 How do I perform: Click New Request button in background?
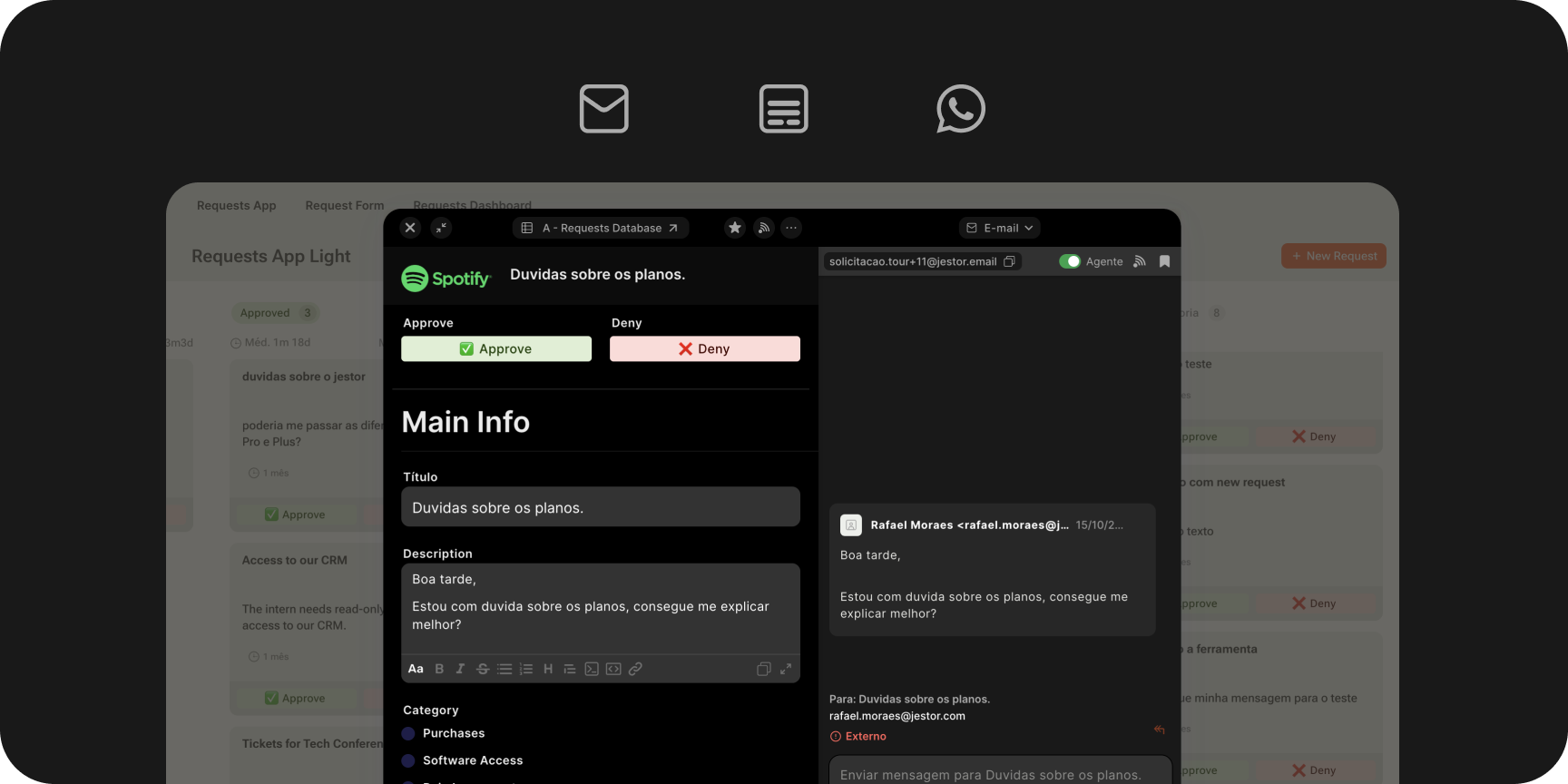click(x=1334, y=256)
